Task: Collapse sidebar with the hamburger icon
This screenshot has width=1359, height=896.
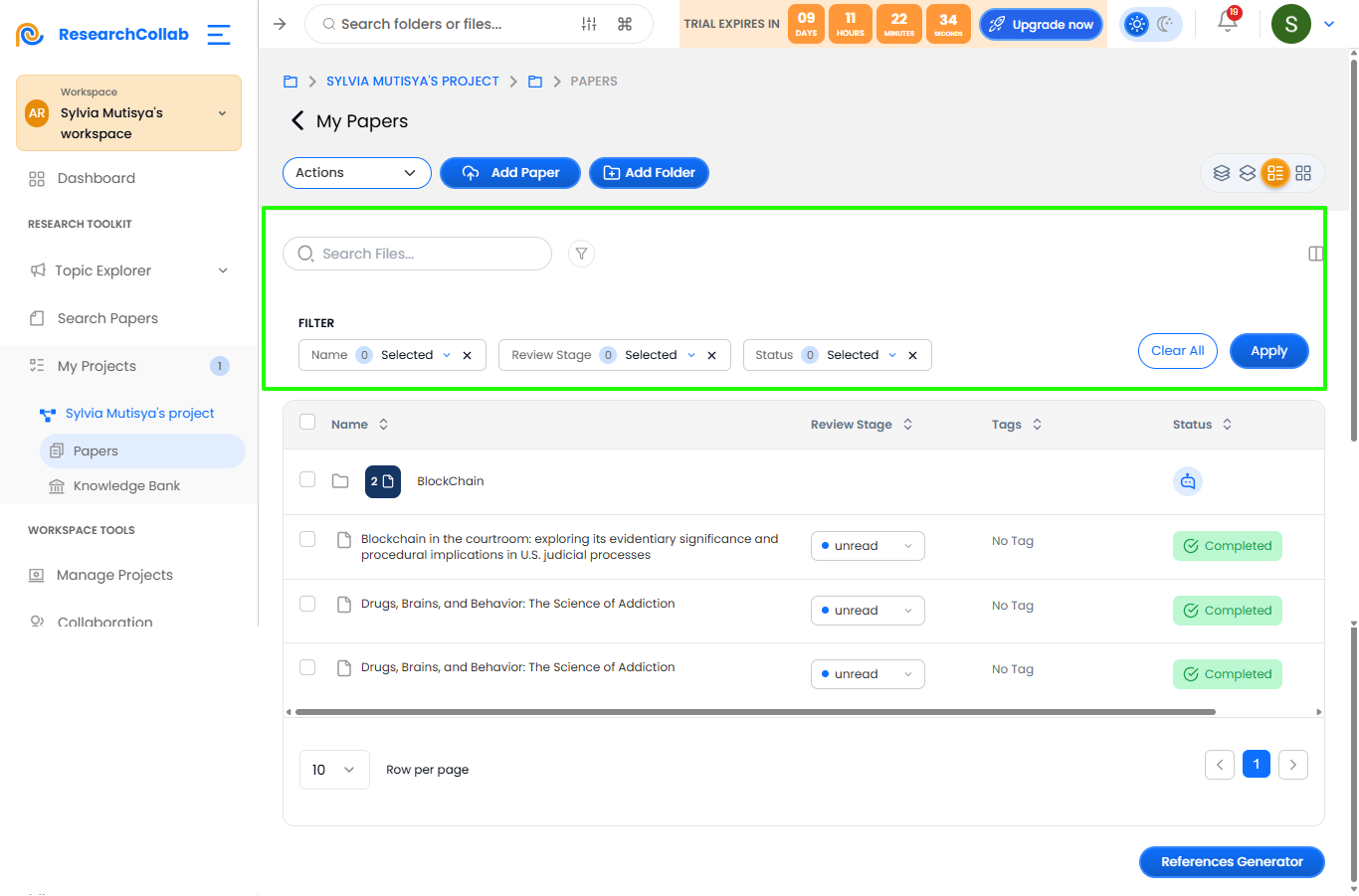Action: point(219,35)
